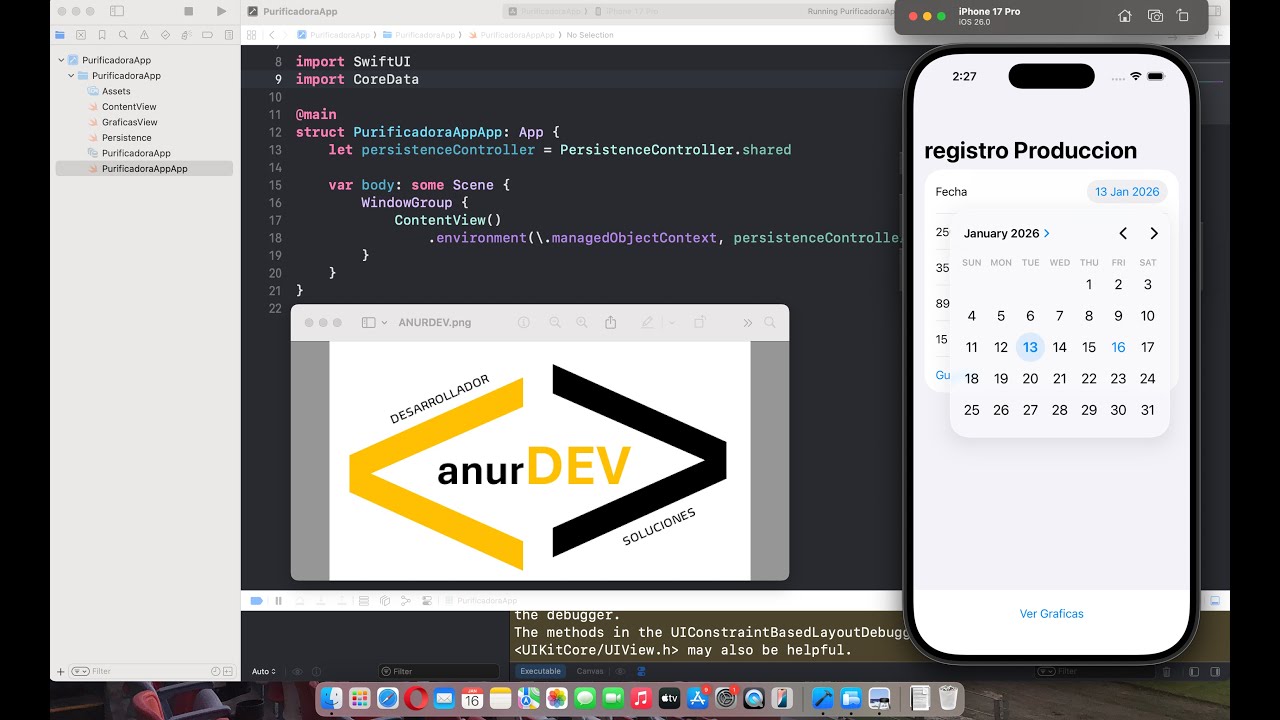Zoom in on ANURDEV.png in Preview
This screenshot has width=1280, height=720.
coord(581,323)
